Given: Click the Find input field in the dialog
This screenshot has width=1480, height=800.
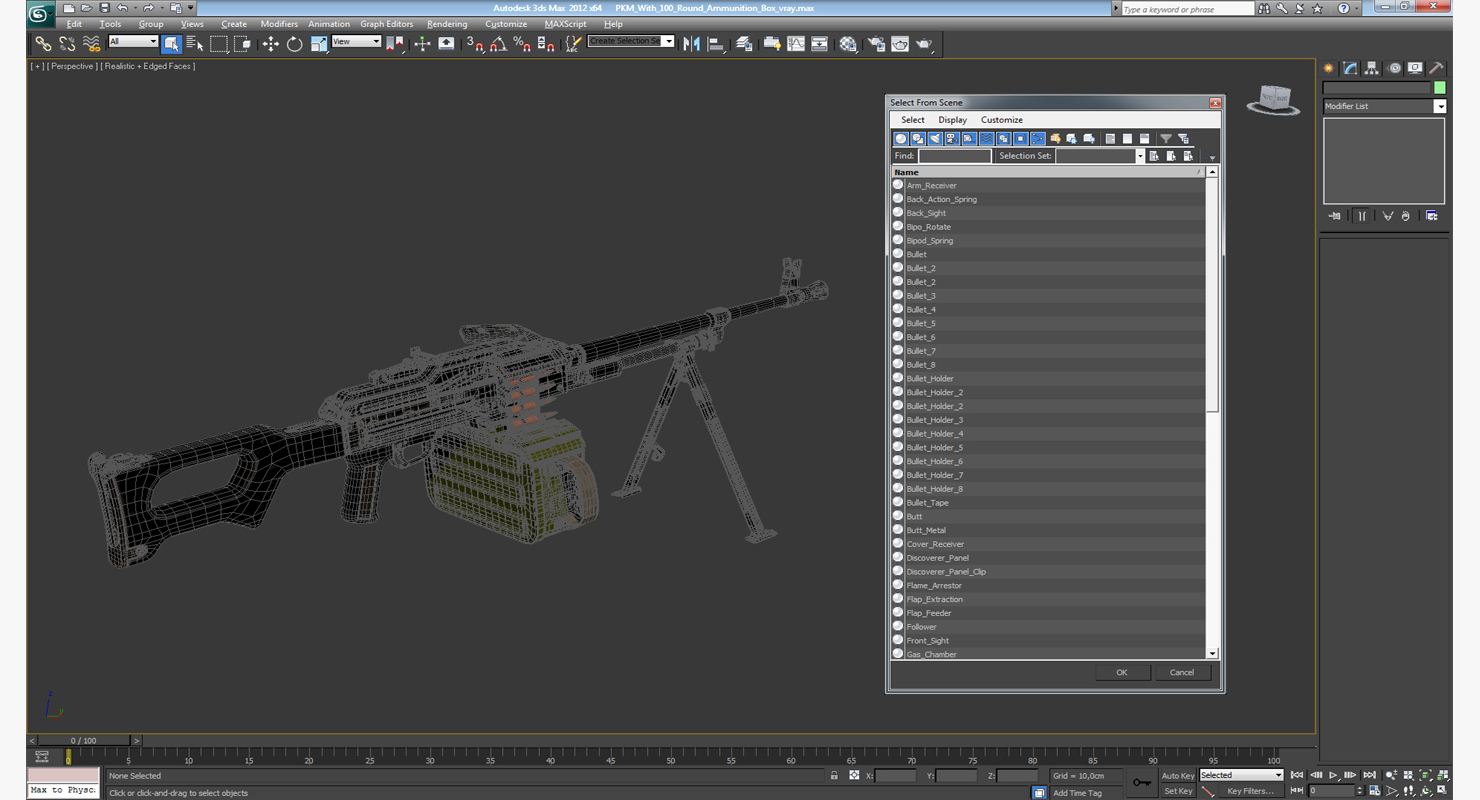Looking at the screenshot, I should [955, 156].
